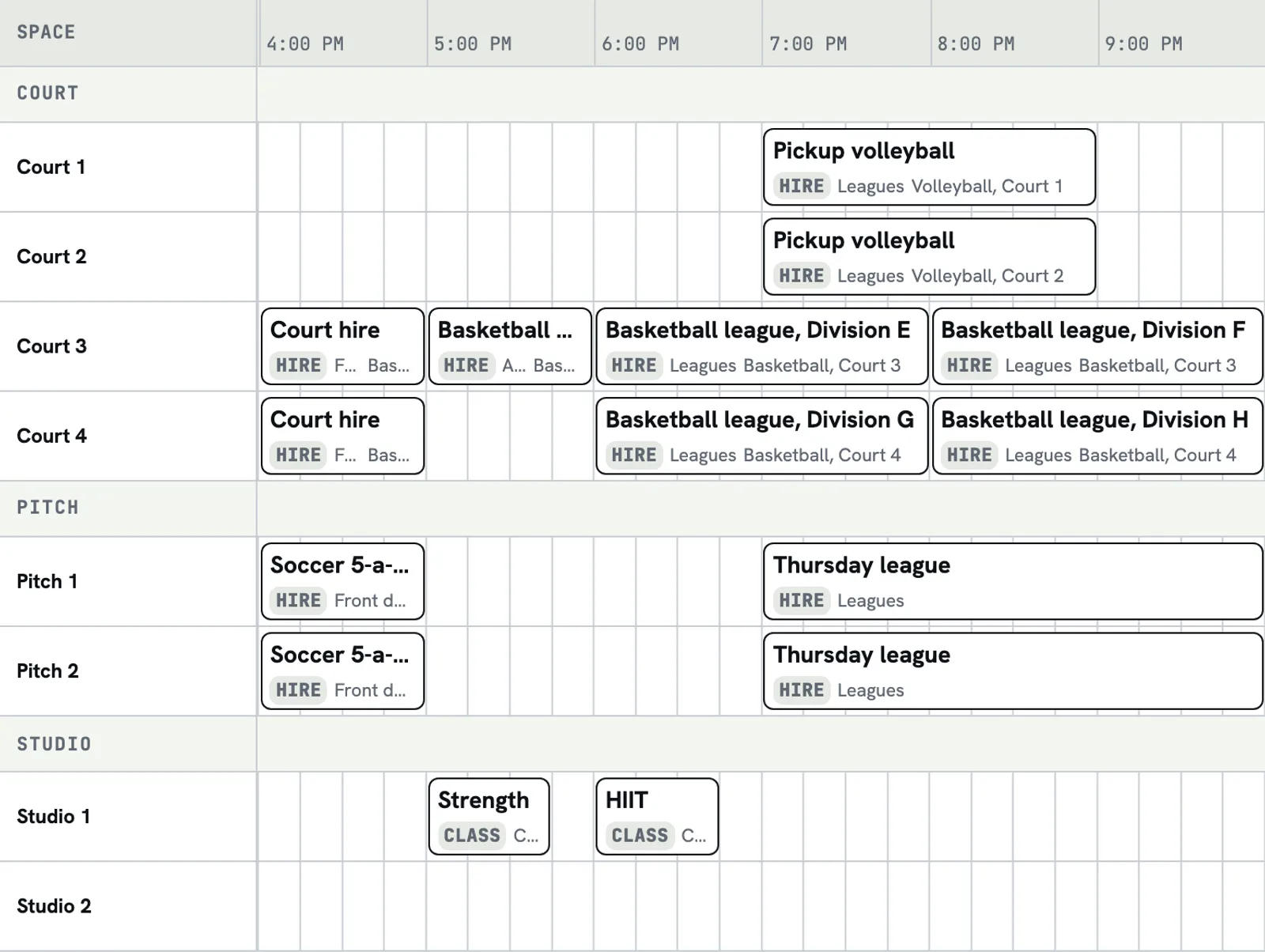Viewport: 1265px width, 952px height.
Task: Click the Studio 2 row label
Action: coord(54,905)
